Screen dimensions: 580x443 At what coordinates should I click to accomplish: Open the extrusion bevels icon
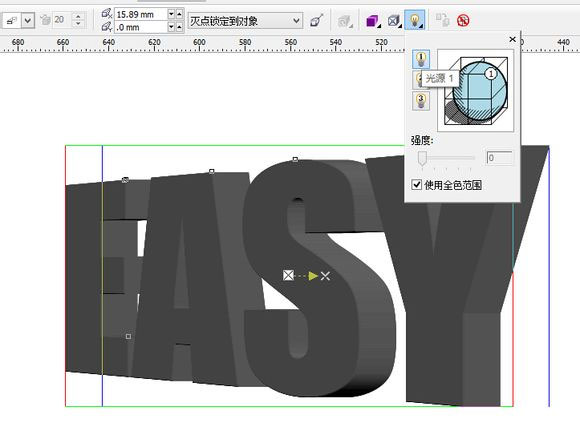[x=394, y=21]
